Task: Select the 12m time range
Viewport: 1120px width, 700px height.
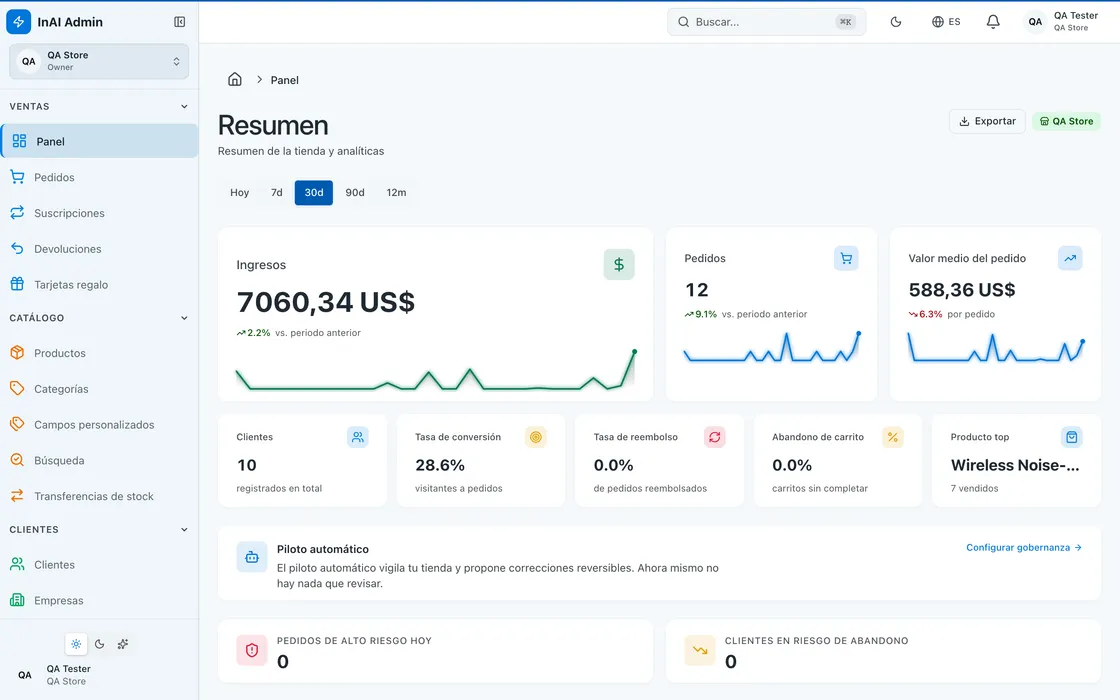Action: click(x=396, y=193)
